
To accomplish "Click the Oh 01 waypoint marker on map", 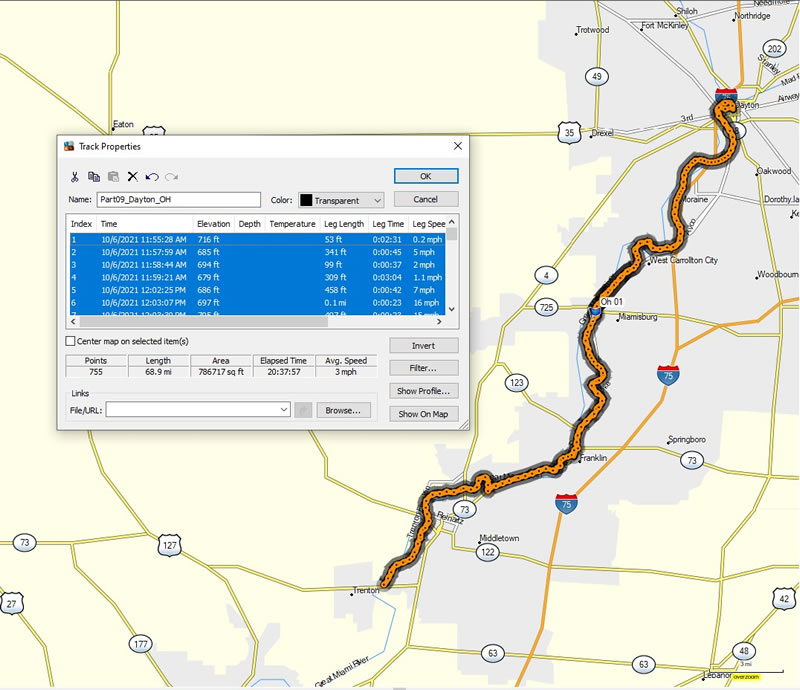I will tap(595, 310).
